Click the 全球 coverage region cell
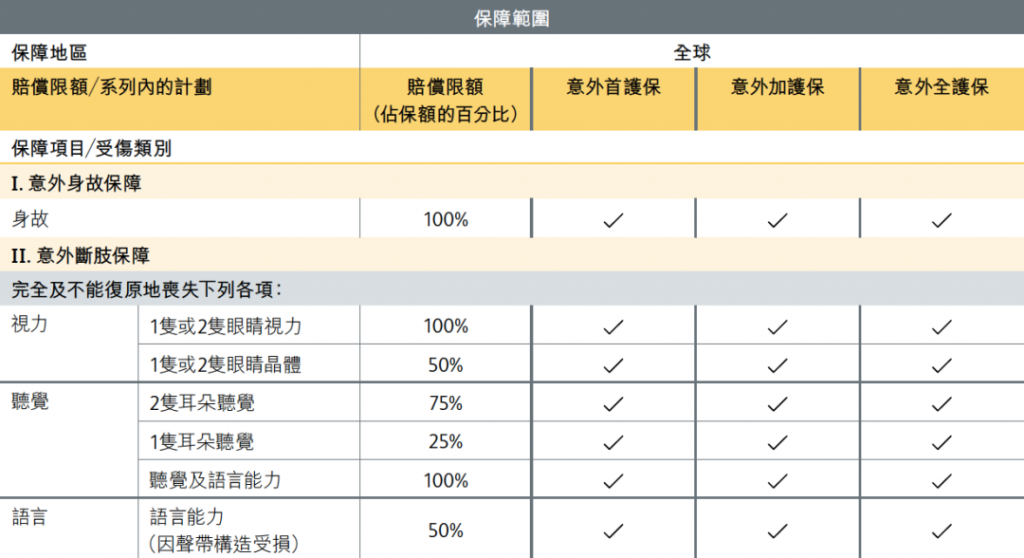 pos(692,52)
